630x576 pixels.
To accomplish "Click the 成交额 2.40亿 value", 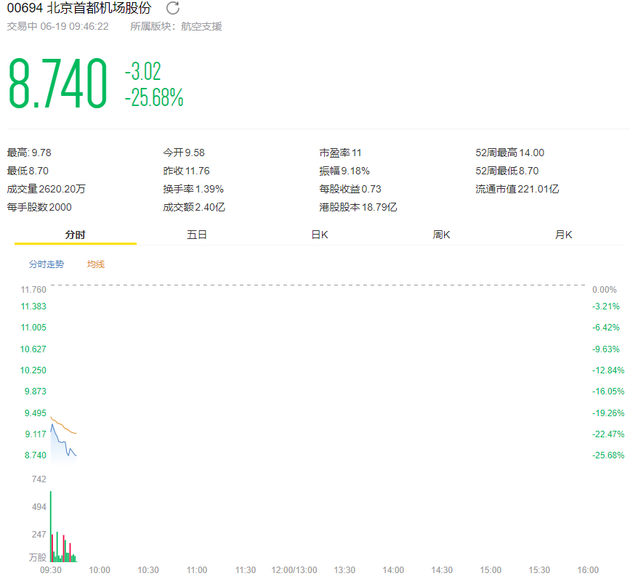I will [x=194, y=207].
